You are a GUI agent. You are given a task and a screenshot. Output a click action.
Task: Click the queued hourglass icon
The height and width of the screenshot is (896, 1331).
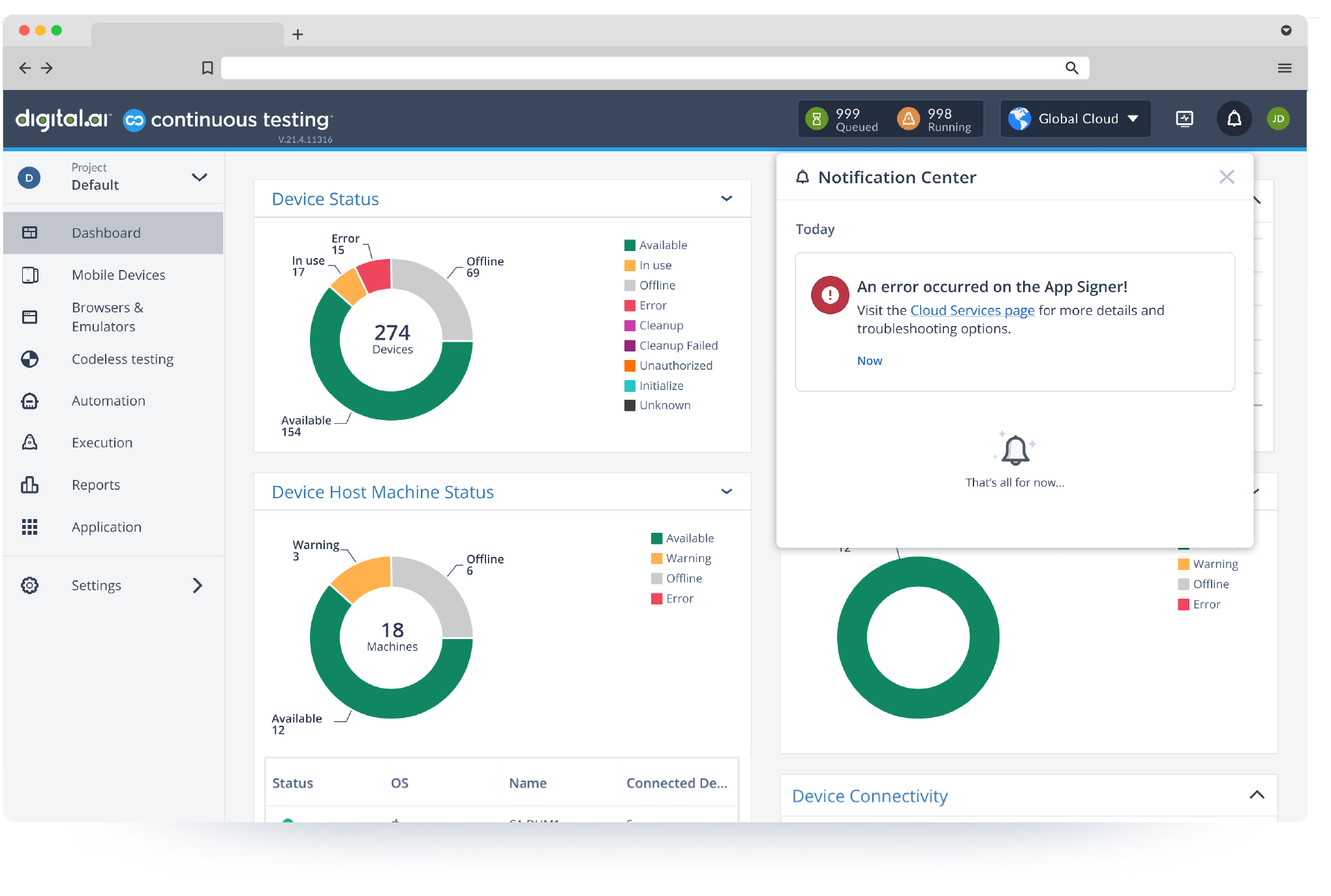point(816,119)
